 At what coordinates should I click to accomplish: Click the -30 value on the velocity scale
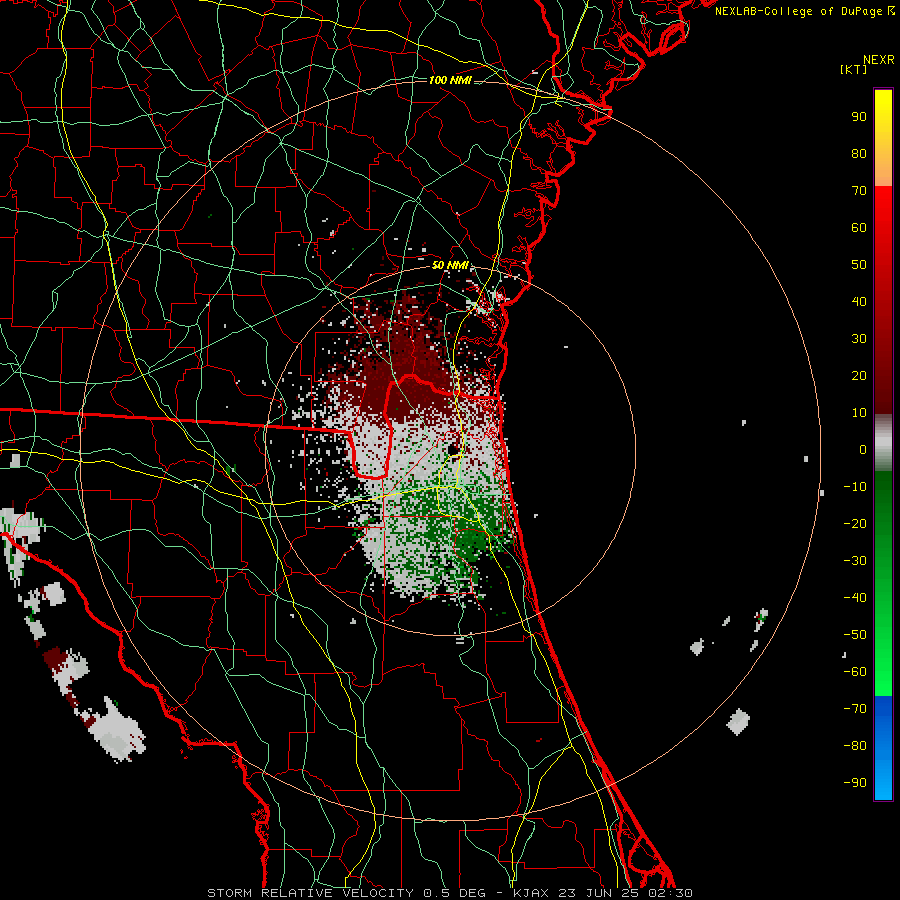pos(855,561)
